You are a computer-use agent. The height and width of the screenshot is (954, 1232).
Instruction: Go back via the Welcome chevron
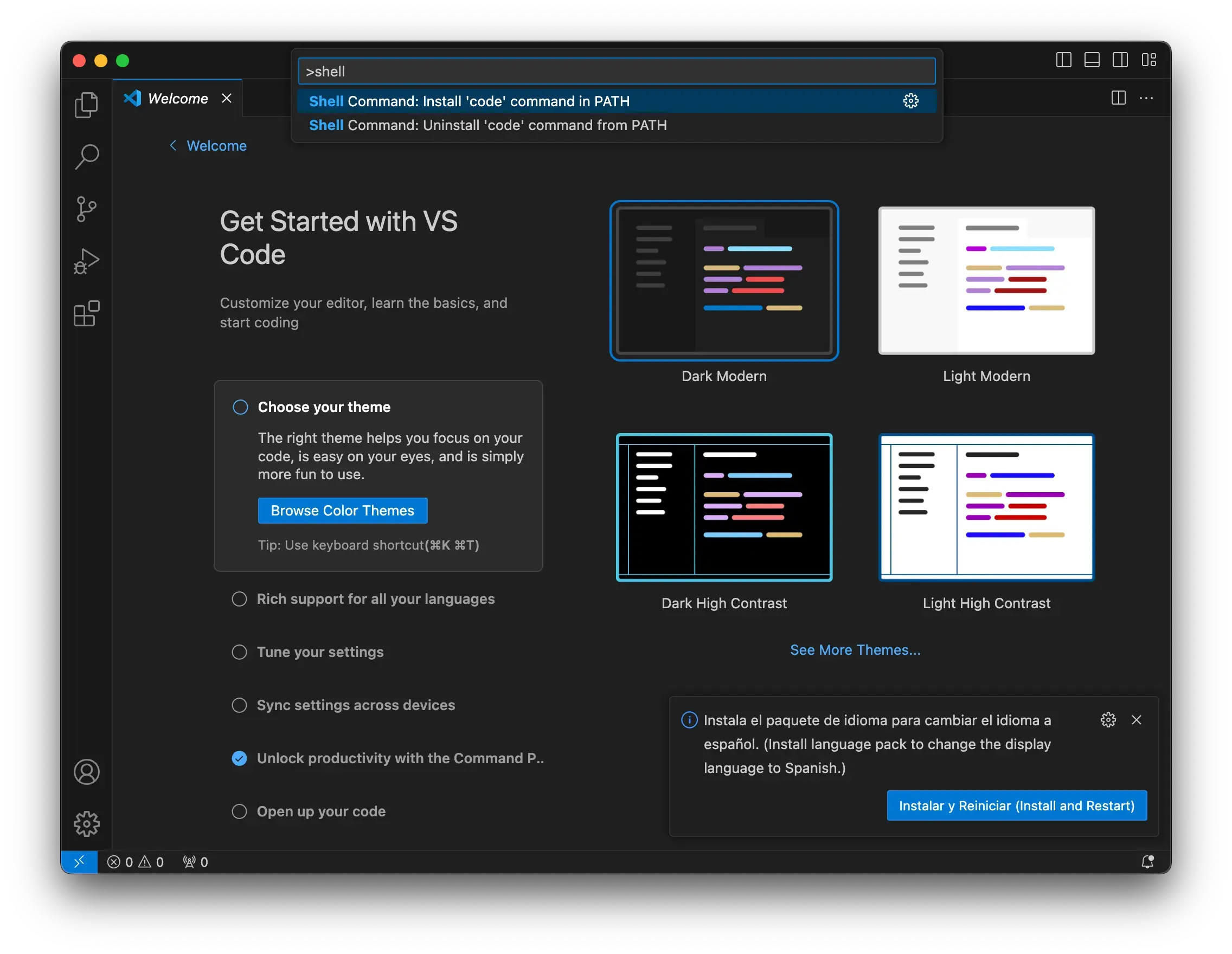172,145
